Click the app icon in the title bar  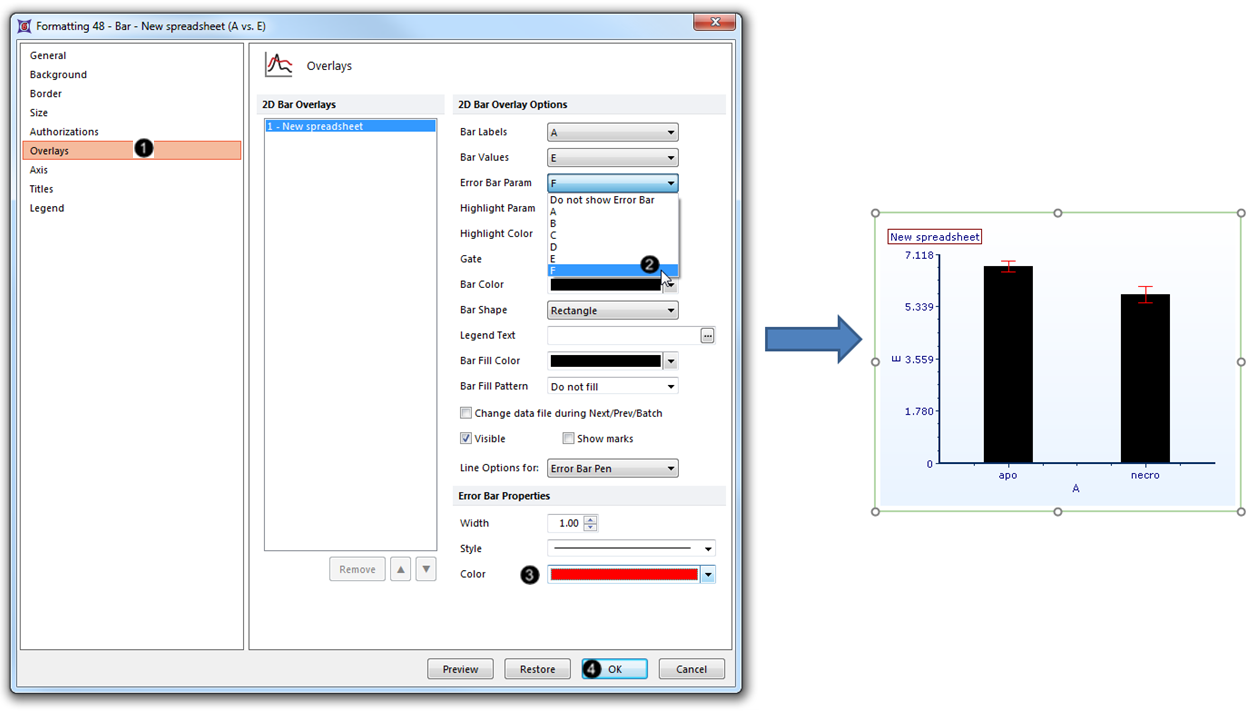[24, 26]
